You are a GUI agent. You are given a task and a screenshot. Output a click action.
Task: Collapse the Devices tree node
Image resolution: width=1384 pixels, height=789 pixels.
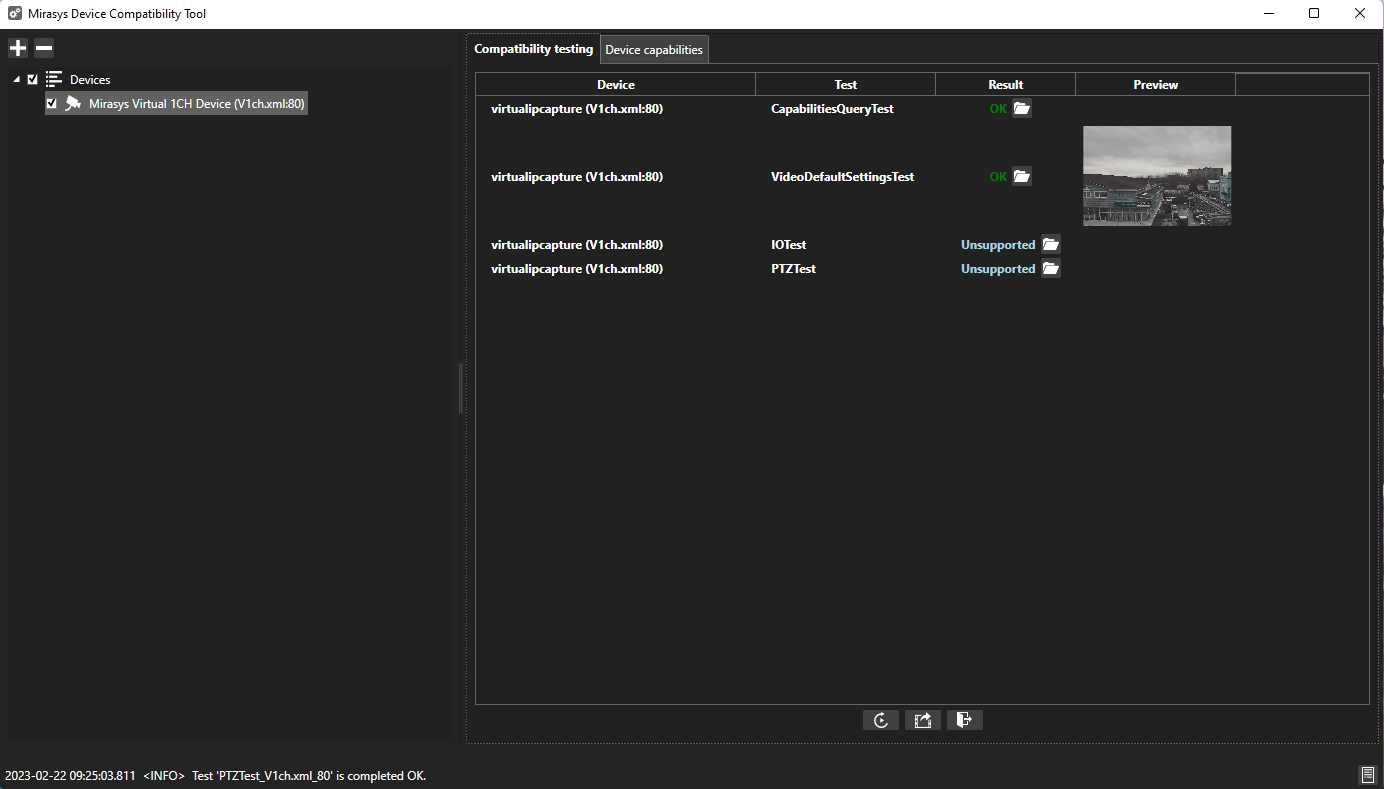[16, 79]
